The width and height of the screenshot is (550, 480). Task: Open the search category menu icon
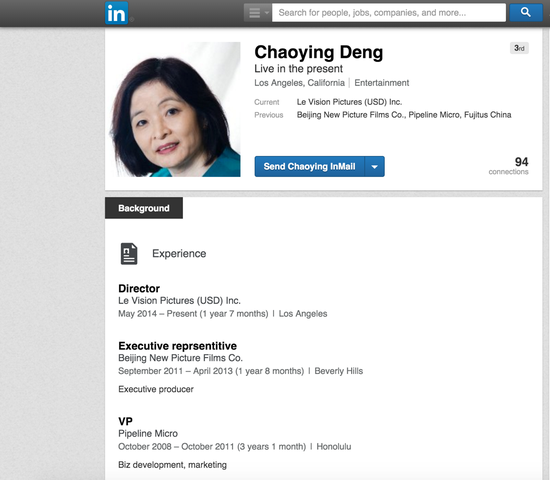[257, 13]
